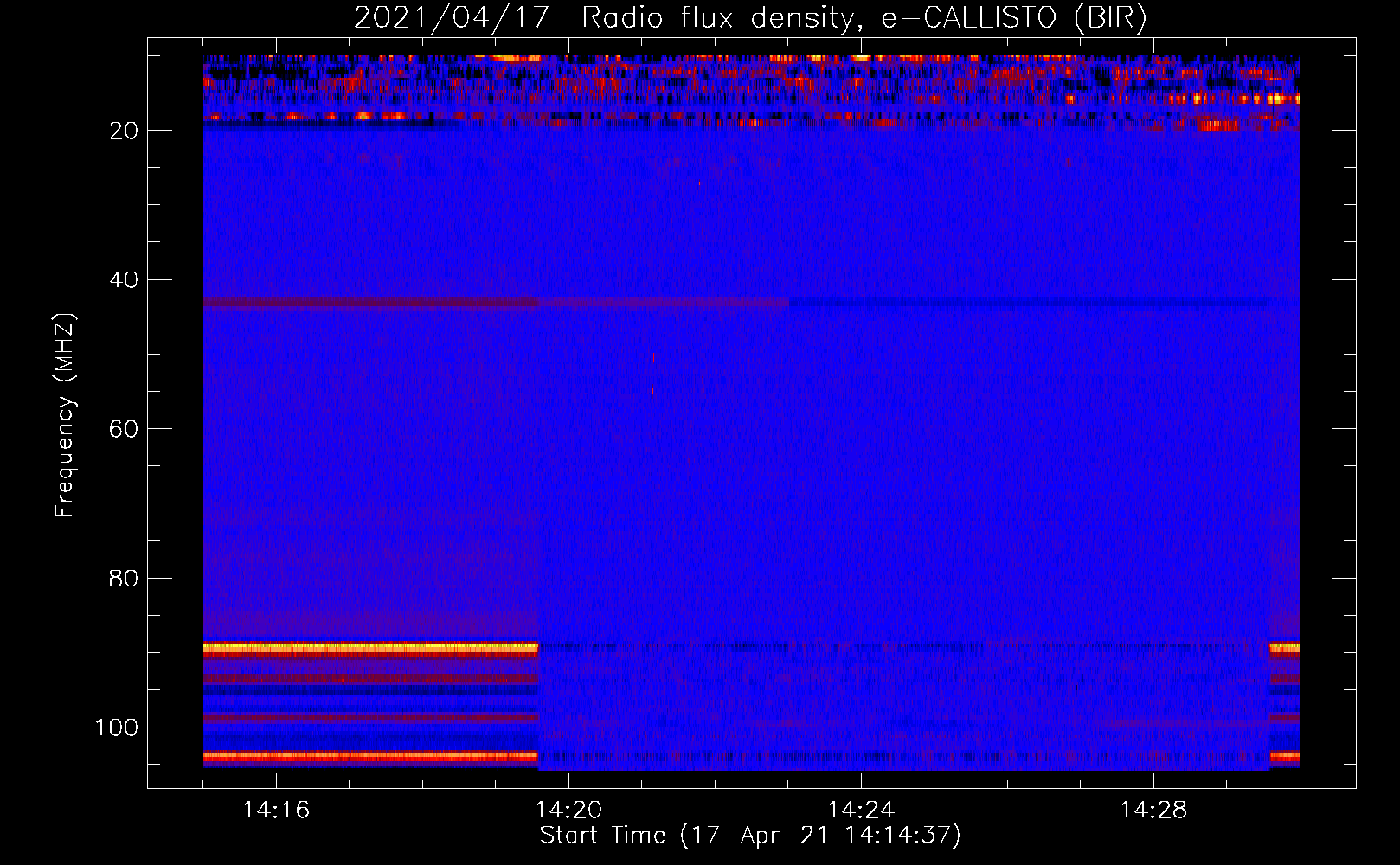Screen dimensions: 1400x865
Task: Click the date '2021/04/17' in the title
Action: 452,18
